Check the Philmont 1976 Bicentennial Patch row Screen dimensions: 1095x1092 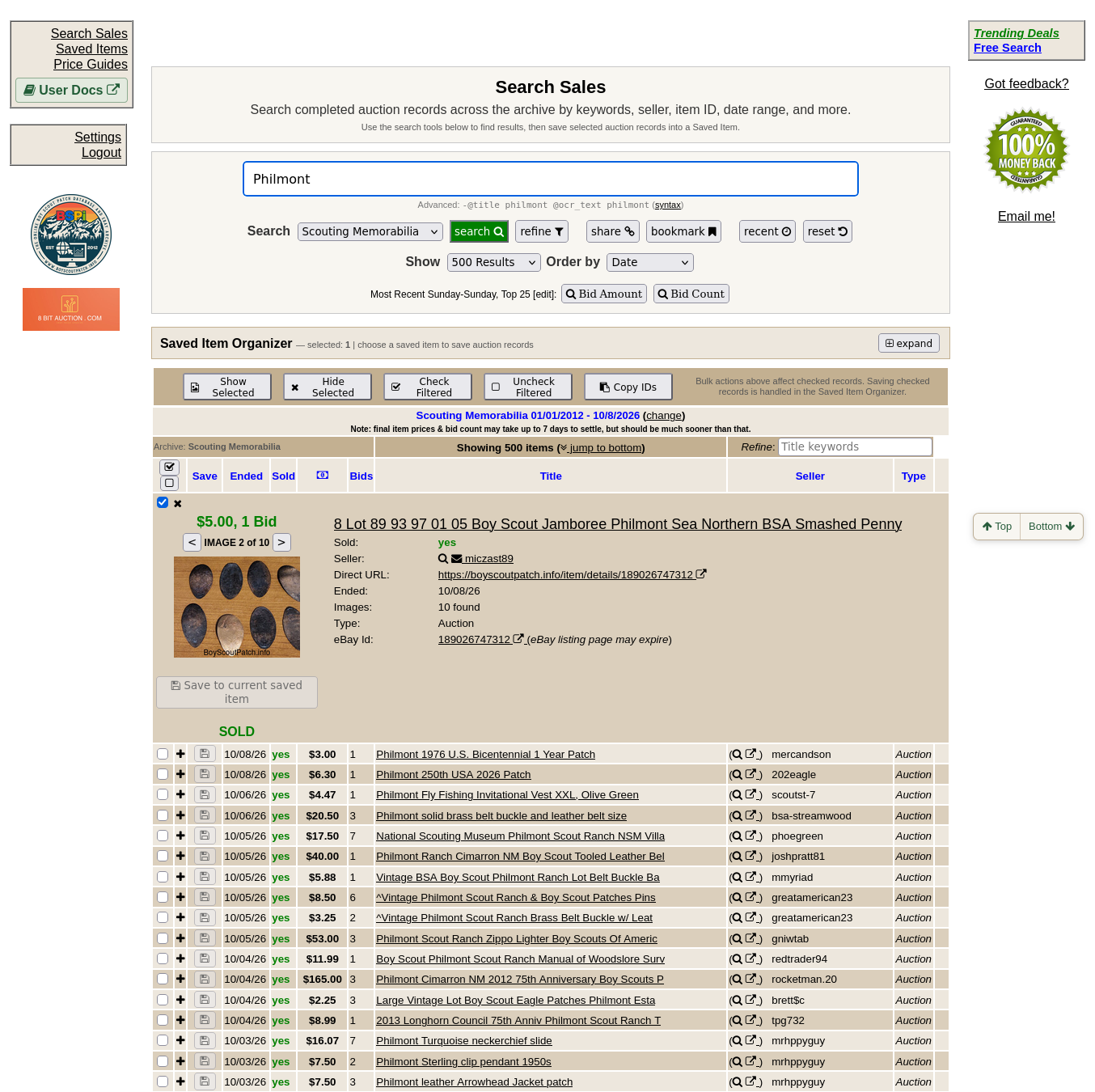(x=163, y=754)
